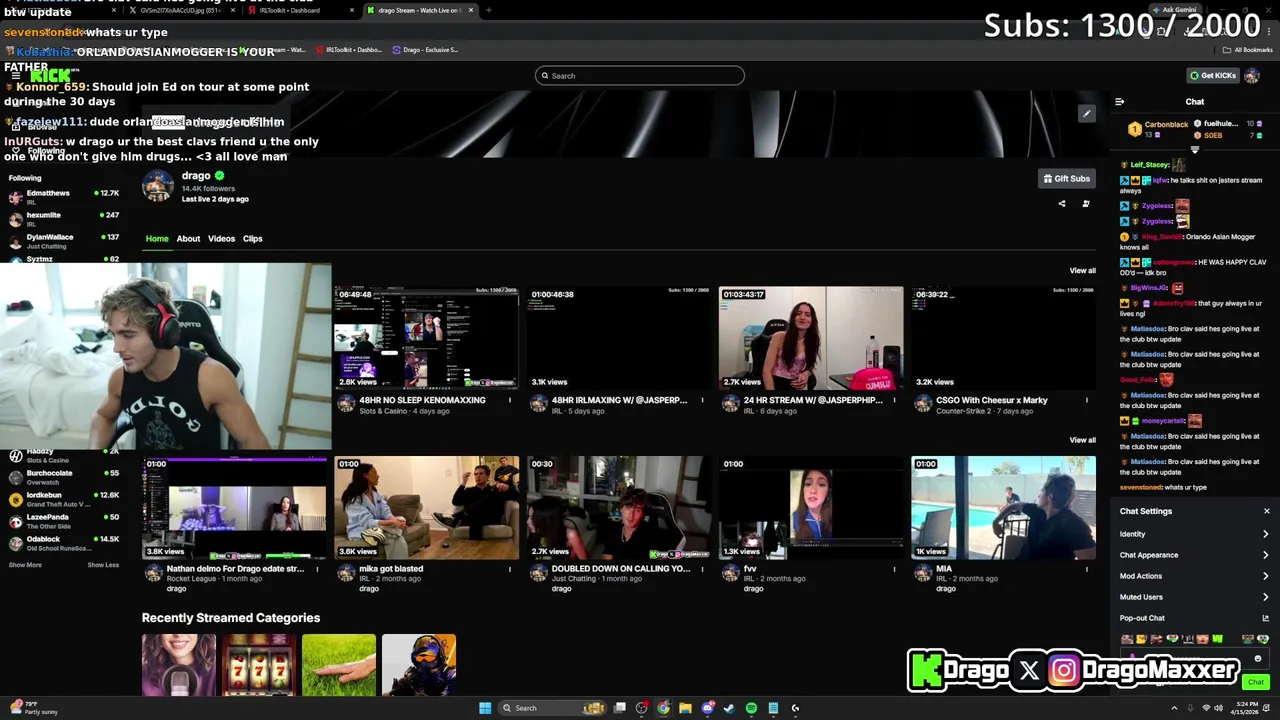Close the Chat Settings panel
1280x720 pixels.
(1266, 511)
